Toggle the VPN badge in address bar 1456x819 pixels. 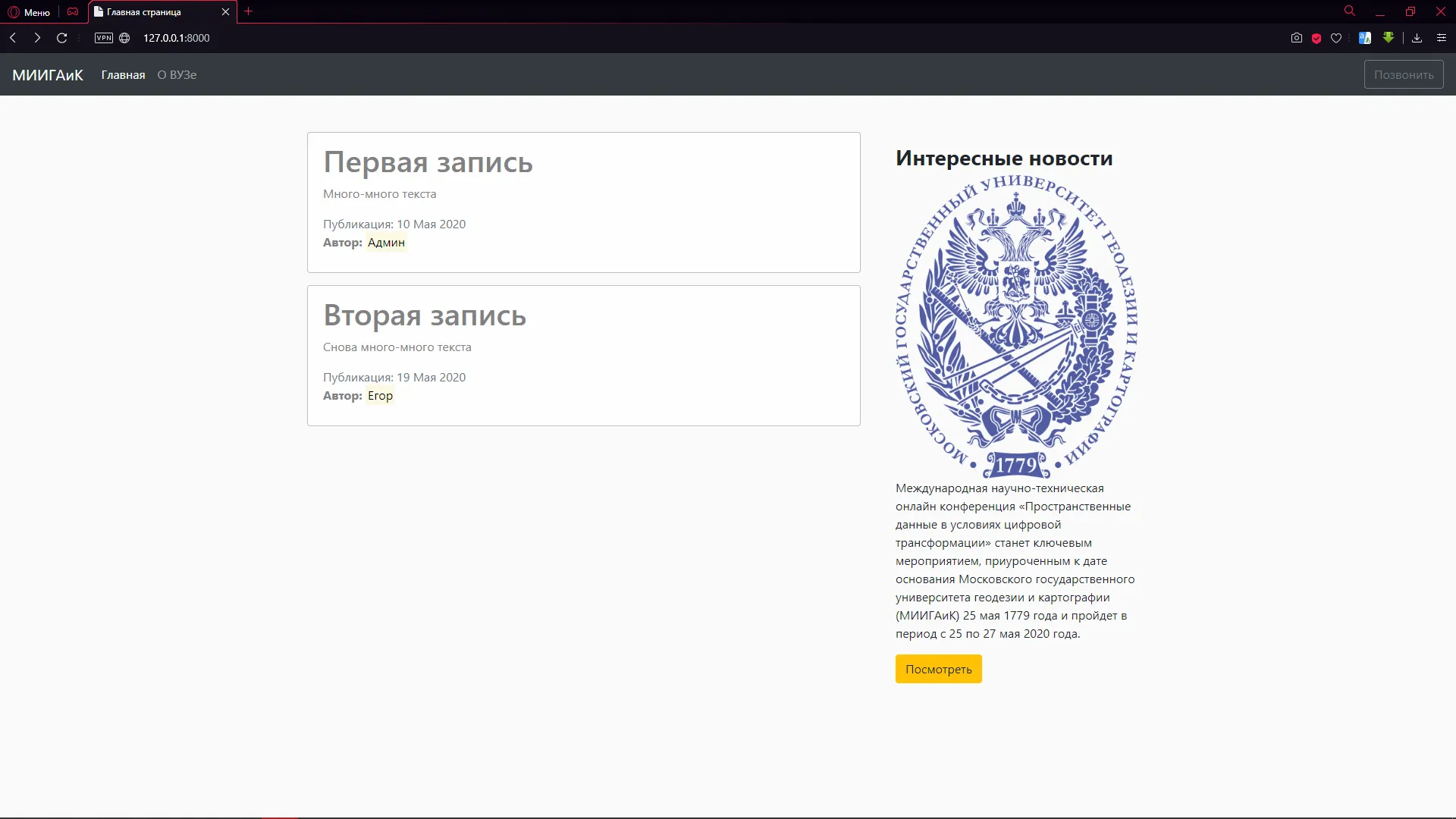click(x=104, y=38)
